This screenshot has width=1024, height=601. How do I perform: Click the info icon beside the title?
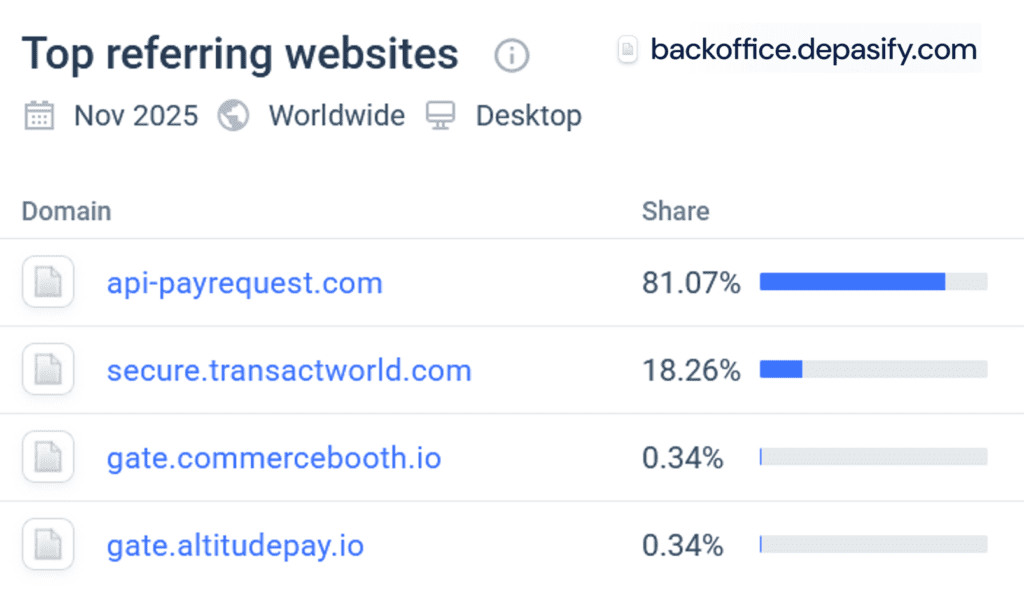(511, 56)
